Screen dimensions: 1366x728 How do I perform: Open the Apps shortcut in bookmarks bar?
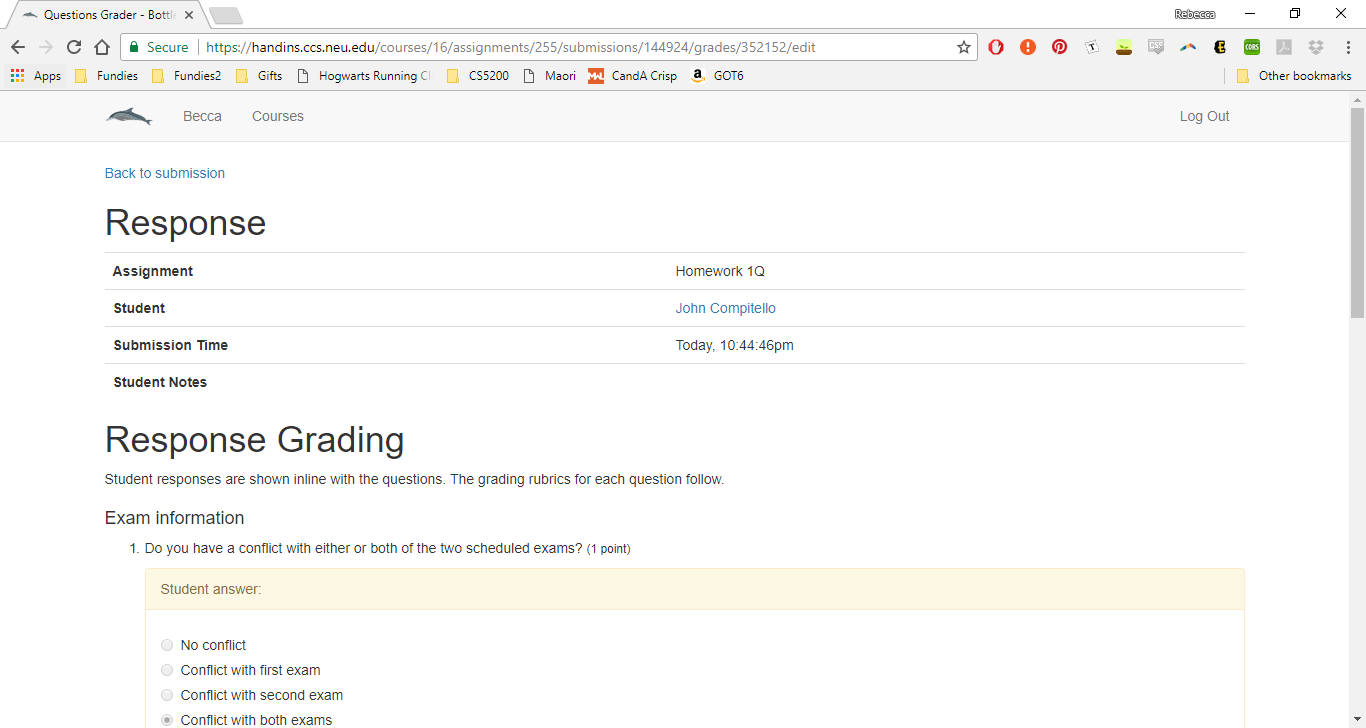click(36, 76)
